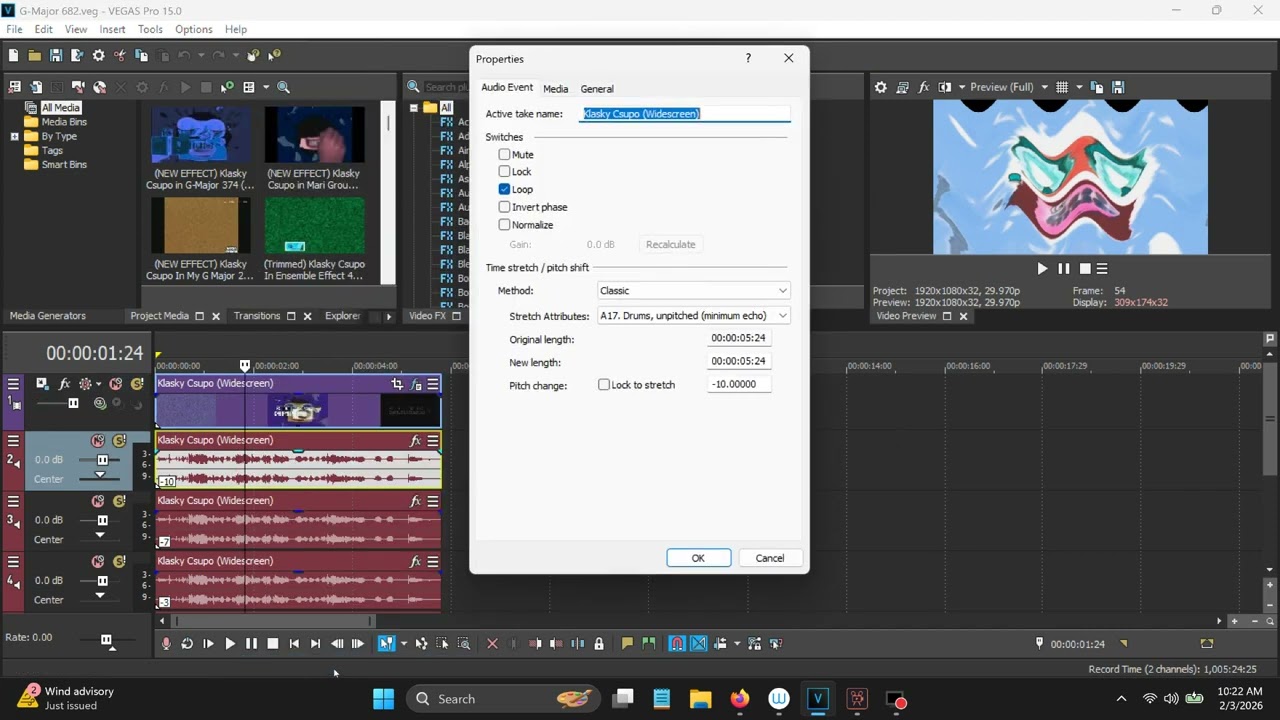Switch to the General tab in Properties
1280x720 pixels.
[597, 89]
